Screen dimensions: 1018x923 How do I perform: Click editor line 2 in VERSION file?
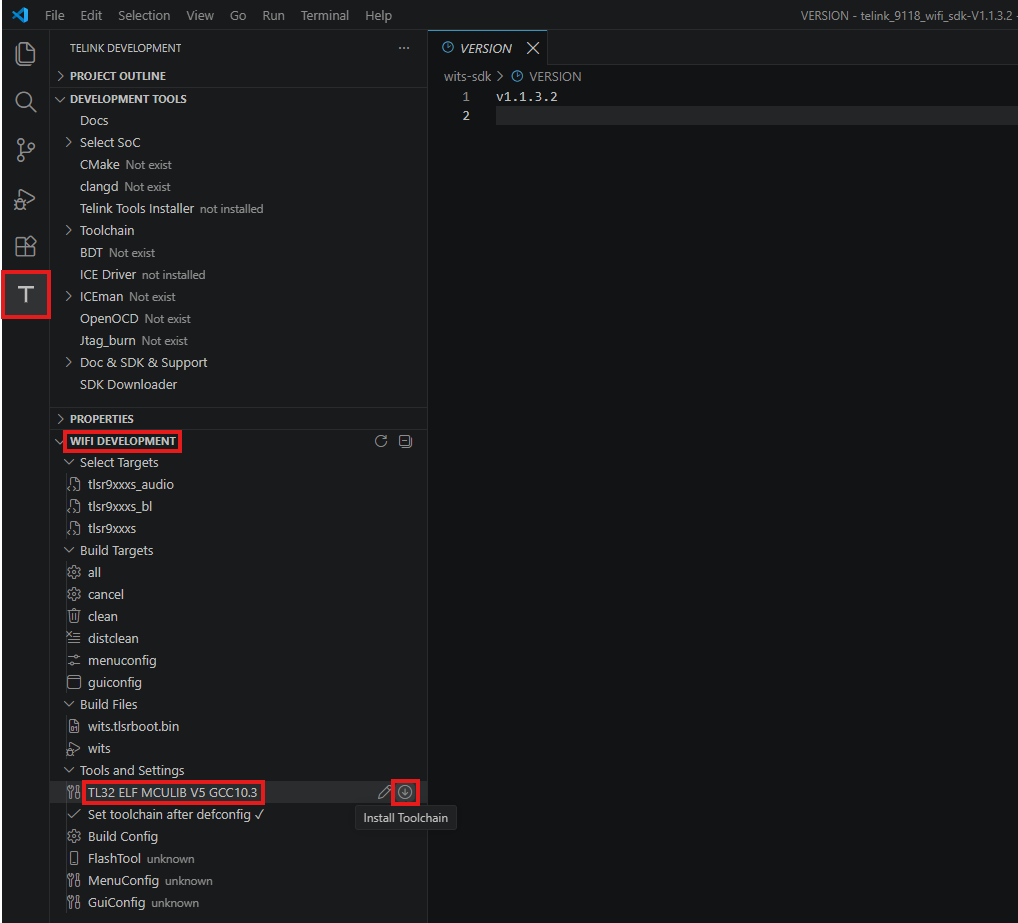pos(756,116)
